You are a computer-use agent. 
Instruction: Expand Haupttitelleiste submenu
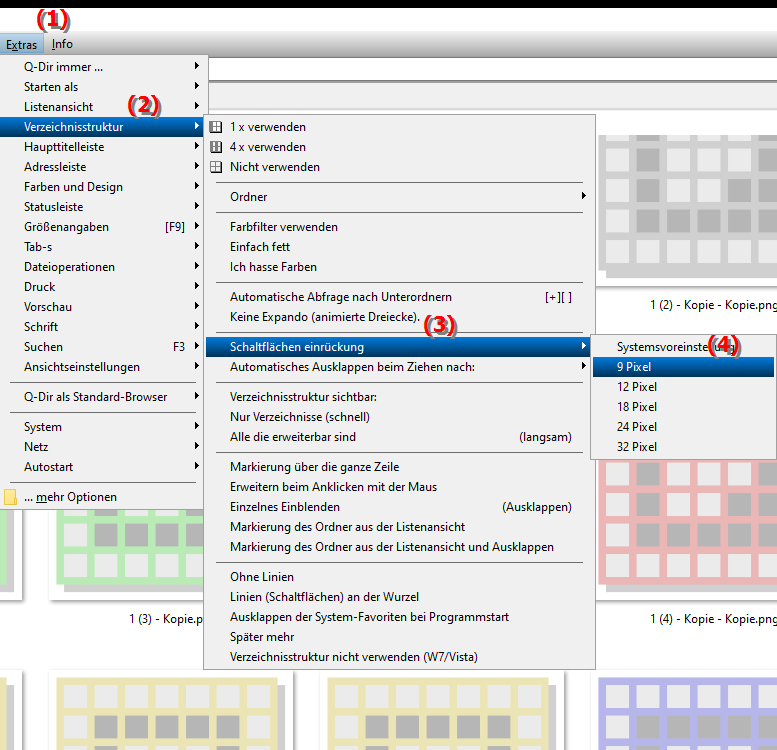[102, 147]
